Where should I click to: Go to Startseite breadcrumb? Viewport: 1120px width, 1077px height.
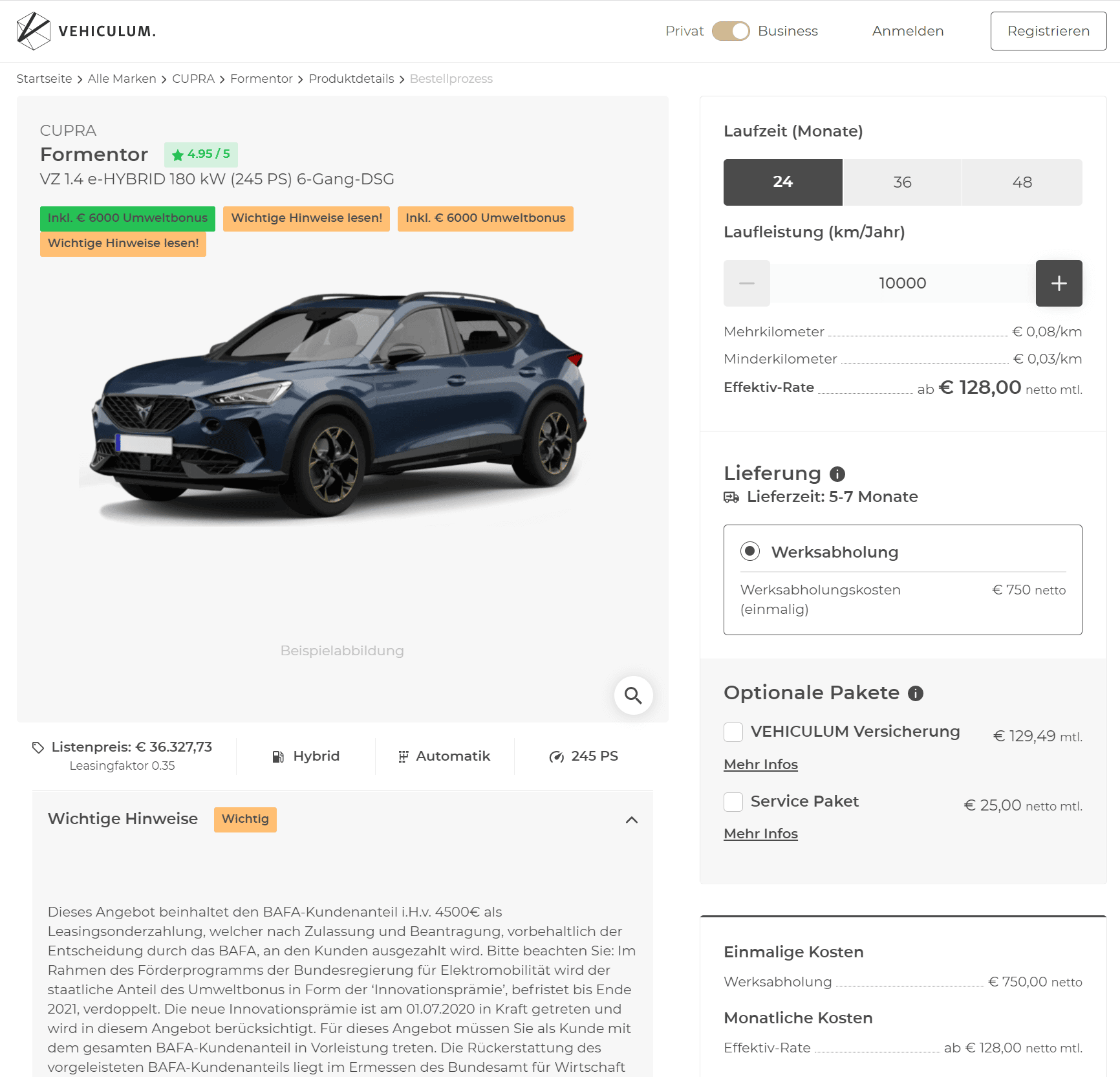coord(44,79)
